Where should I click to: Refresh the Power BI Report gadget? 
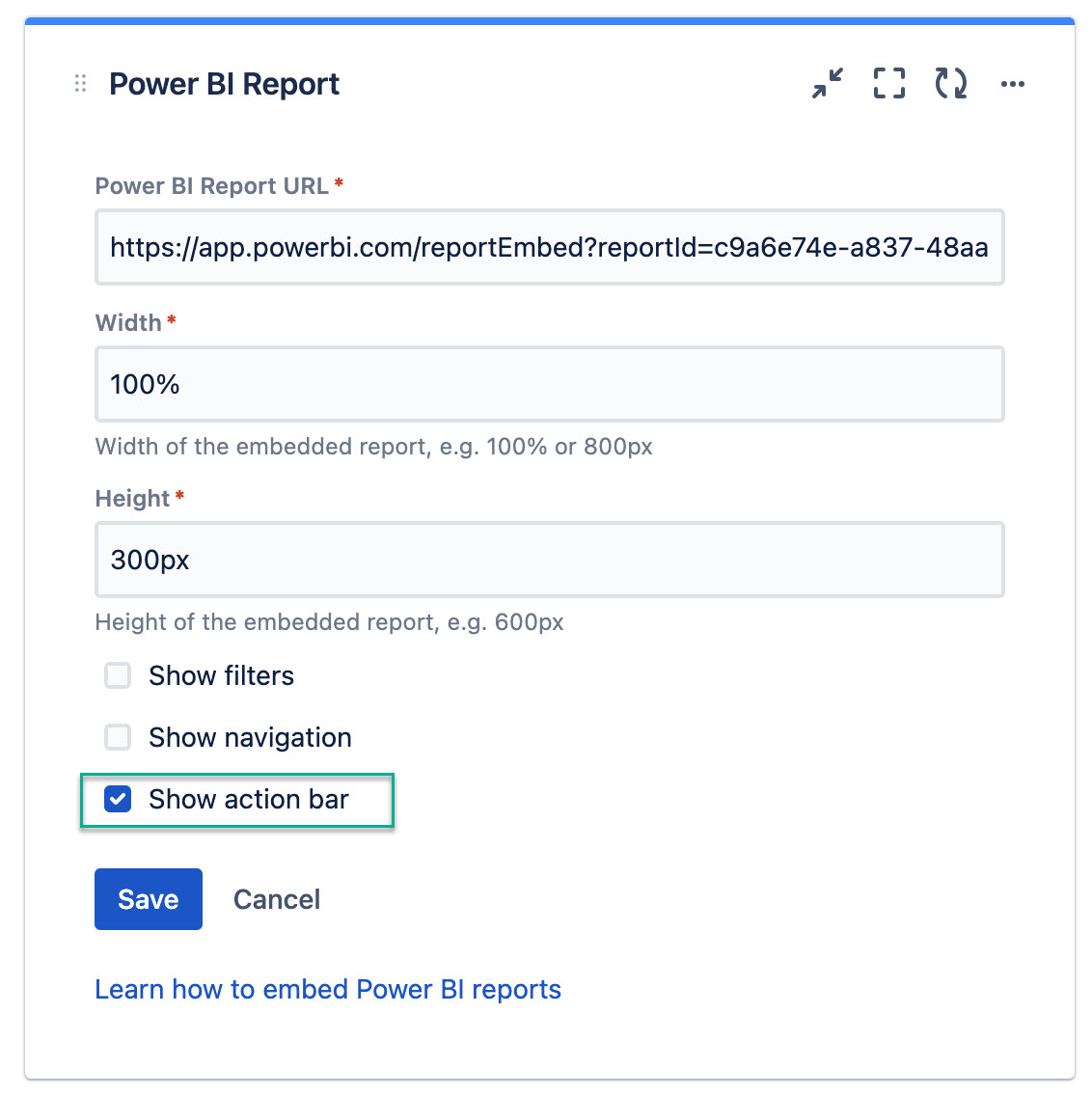tap(950, 84)
